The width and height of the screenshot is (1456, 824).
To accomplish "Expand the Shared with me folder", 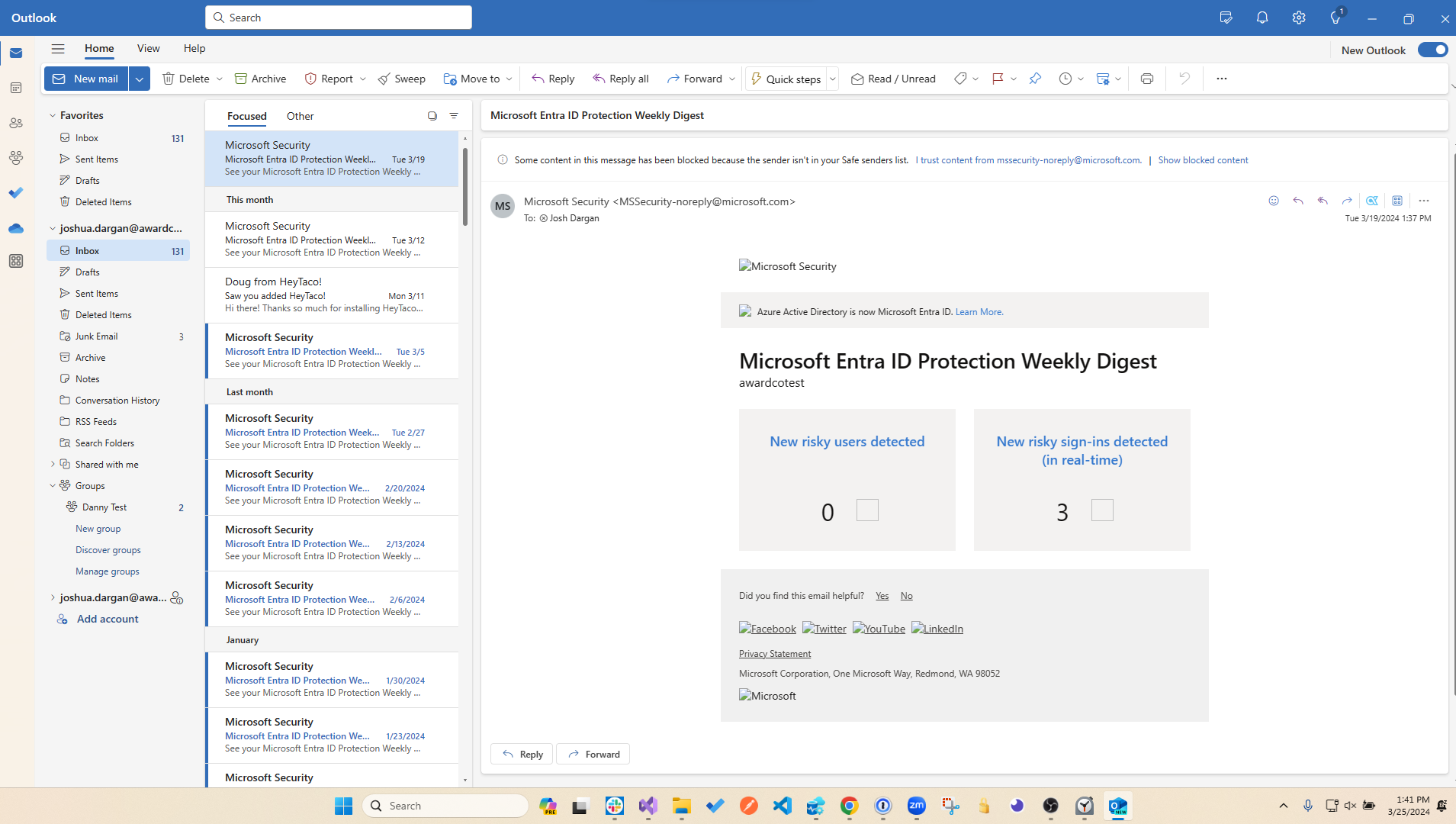I will click(x=52, y=464).
